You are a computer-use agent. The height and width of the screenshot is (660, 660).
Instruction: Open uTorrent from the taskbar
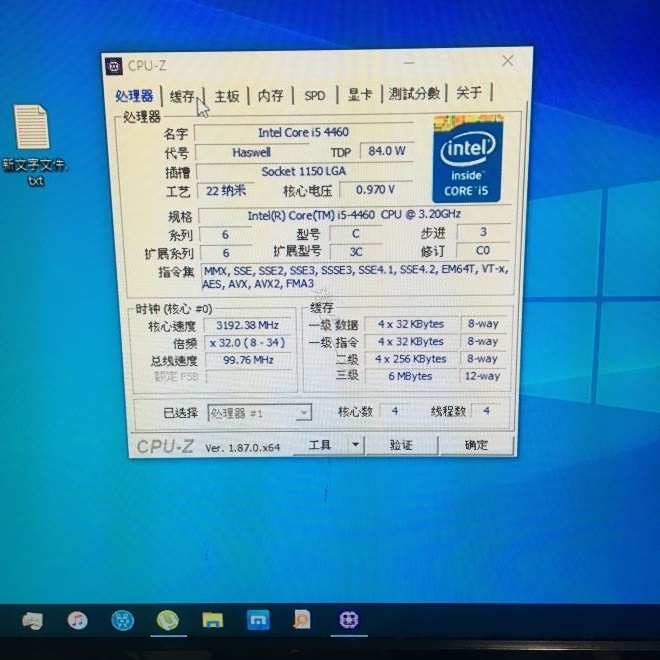coord(168,620)
